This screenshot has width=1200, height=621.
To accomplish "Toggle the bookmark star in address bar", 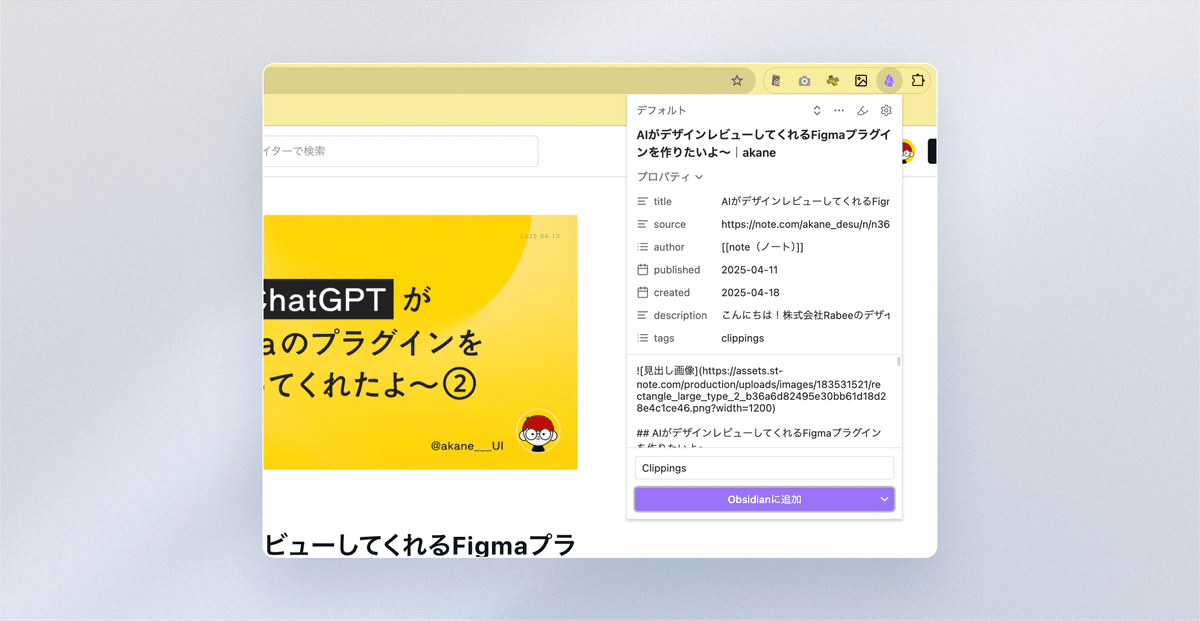I will tap(737, 80).
